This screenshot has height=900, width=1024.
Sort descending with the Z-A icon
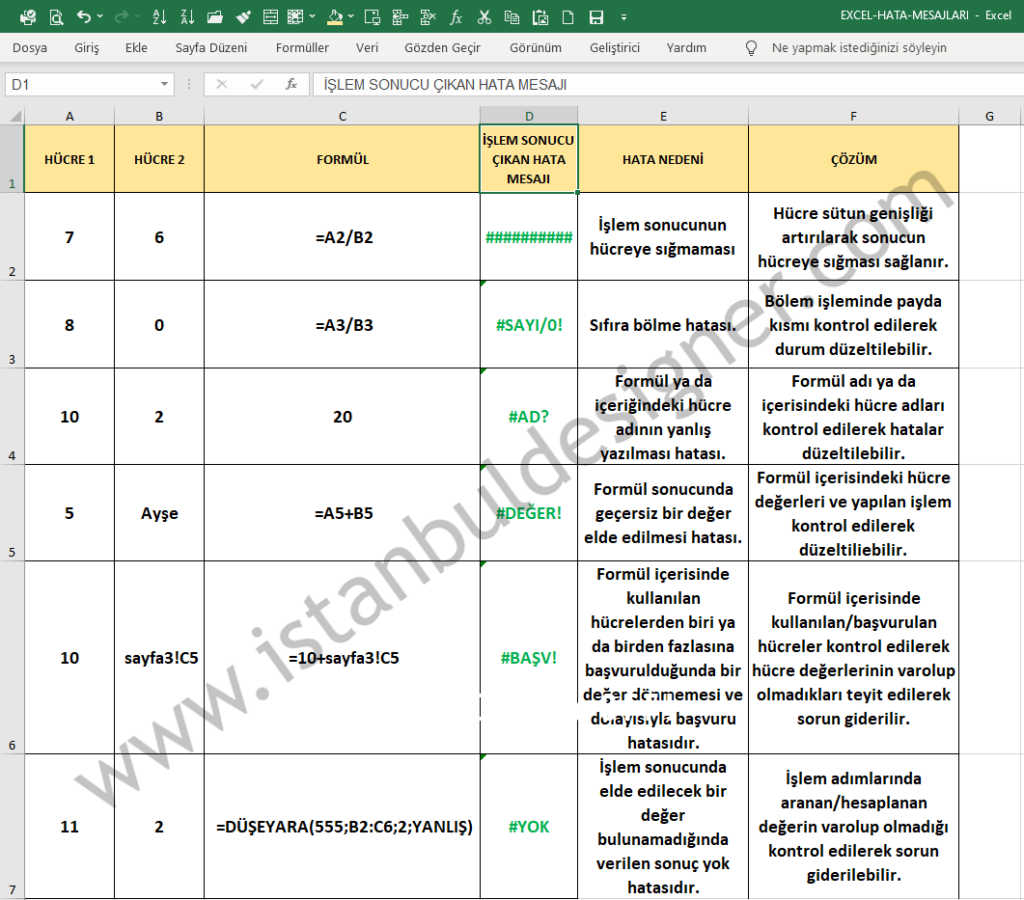(187, 17)
